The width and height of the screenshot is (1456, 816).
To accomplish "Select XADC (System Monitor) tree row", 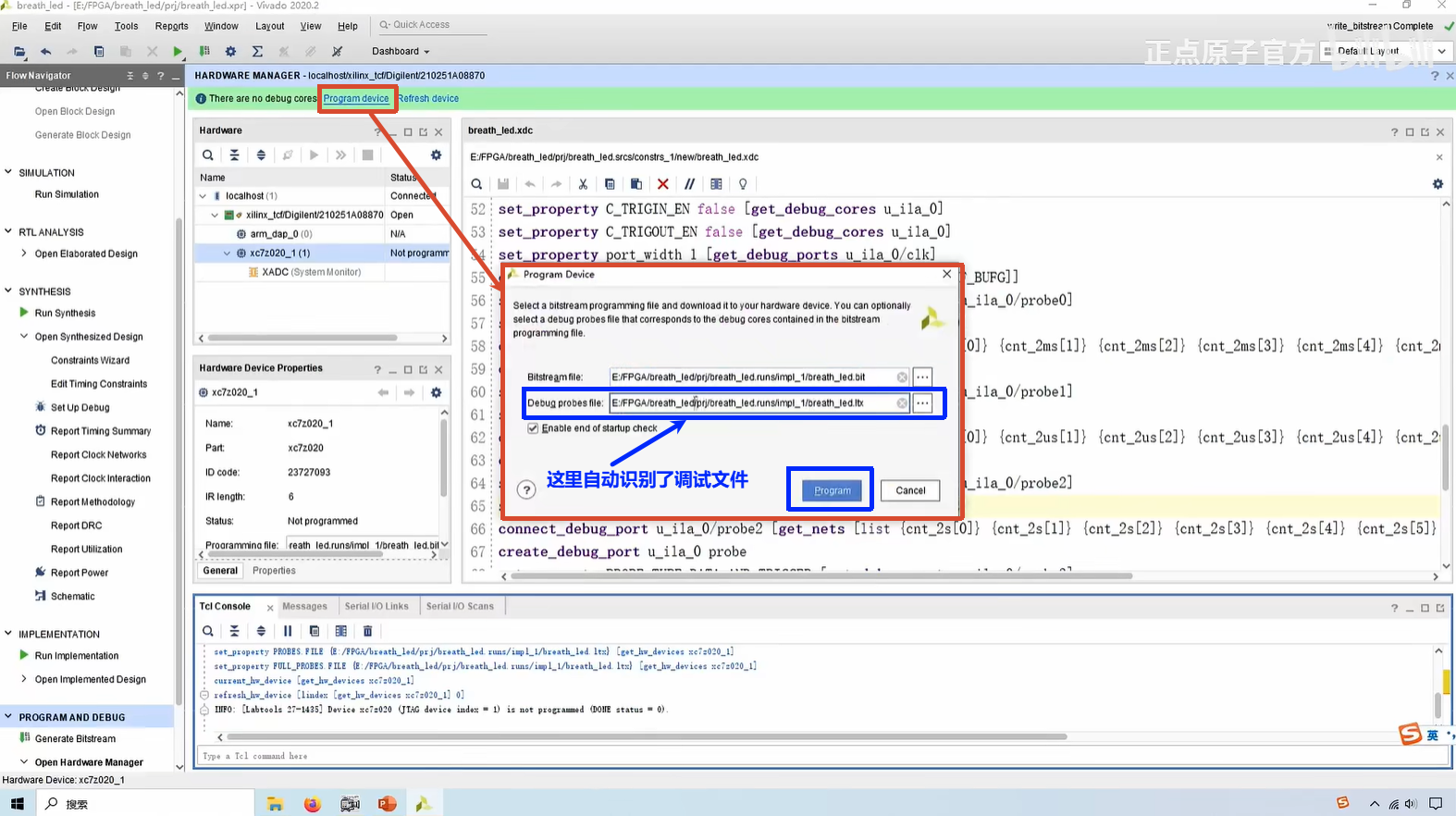I will pos(322,272).
